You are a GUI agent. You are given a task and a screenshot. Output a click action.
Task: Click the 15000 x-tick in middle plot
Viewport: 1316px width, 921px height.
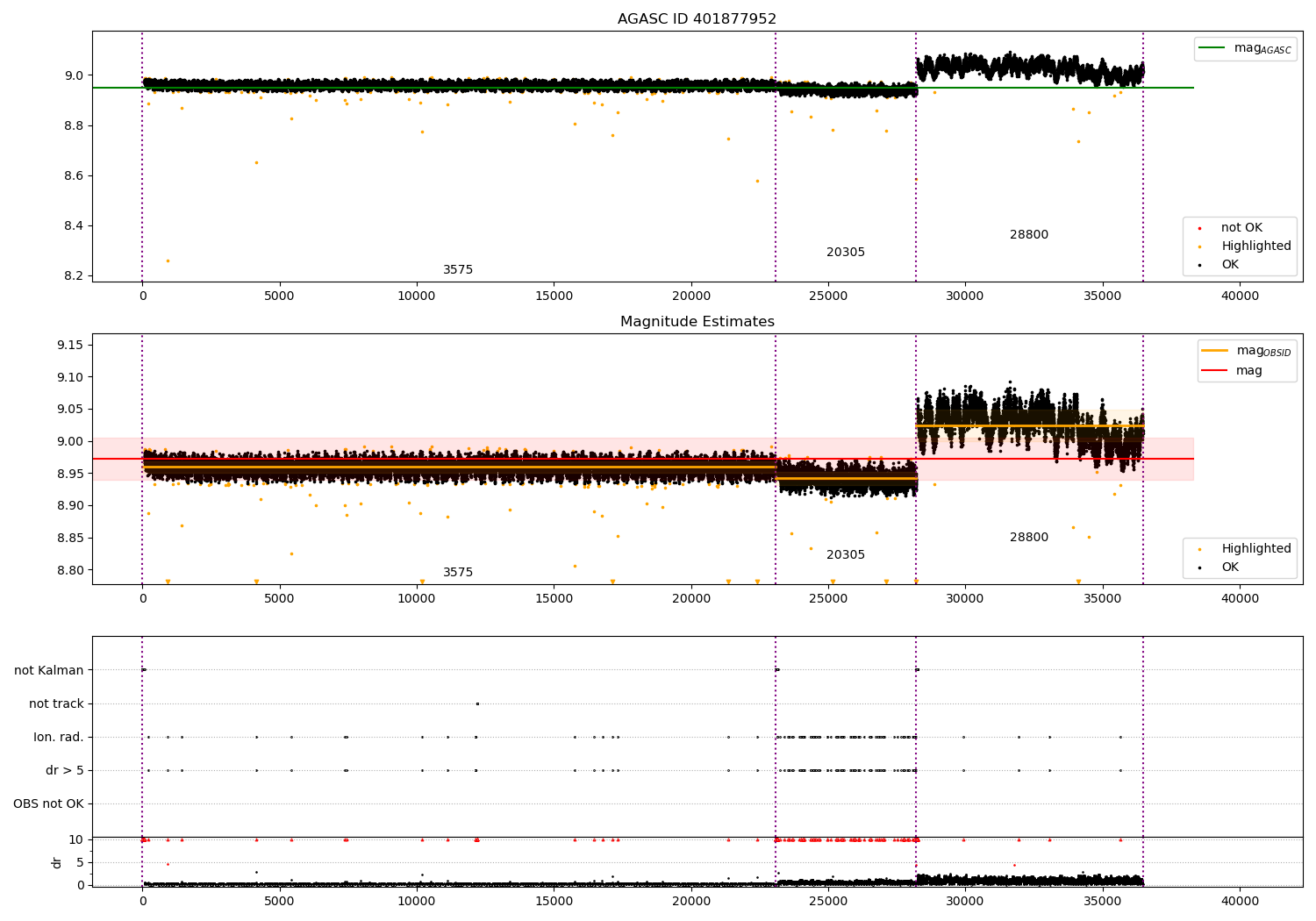(x=554, y=598)
